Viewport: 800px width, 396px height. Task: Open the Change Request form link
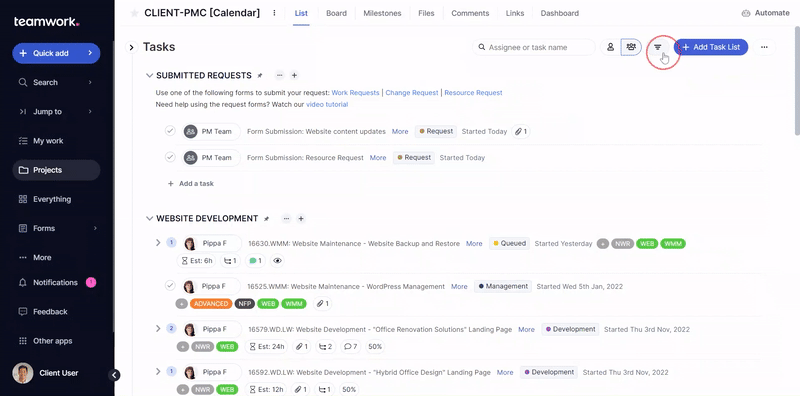412,93
